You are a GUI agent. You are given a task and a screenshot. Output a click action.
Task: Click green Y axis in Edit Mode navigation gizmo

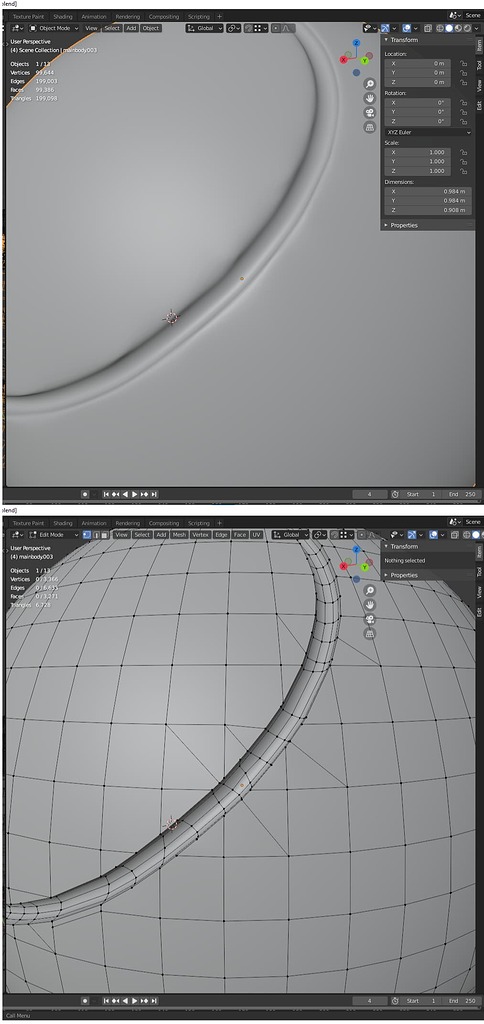tap(364, 568)
